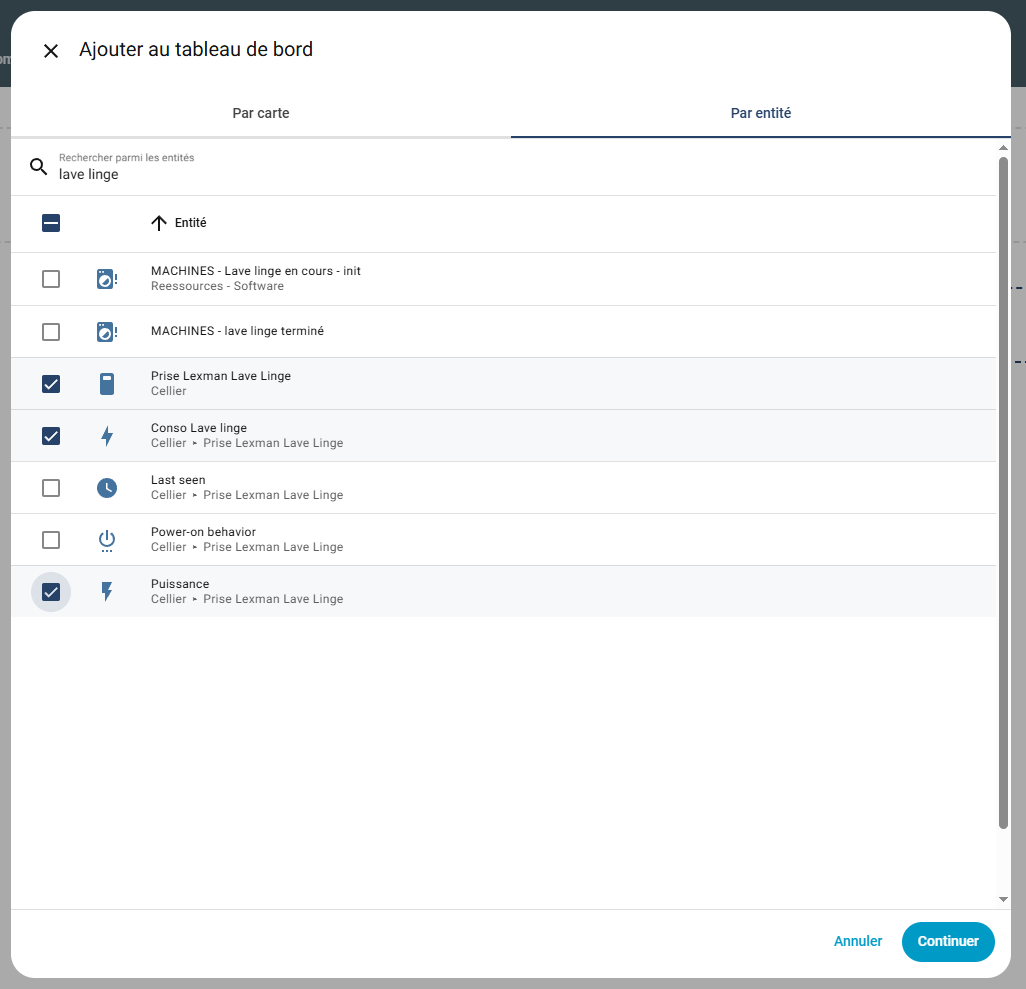Image resolution: width=1026 pixels, height=989 pixels.
Task: Uncheck the Conso Lave linge checkbox
Action: 51,436
